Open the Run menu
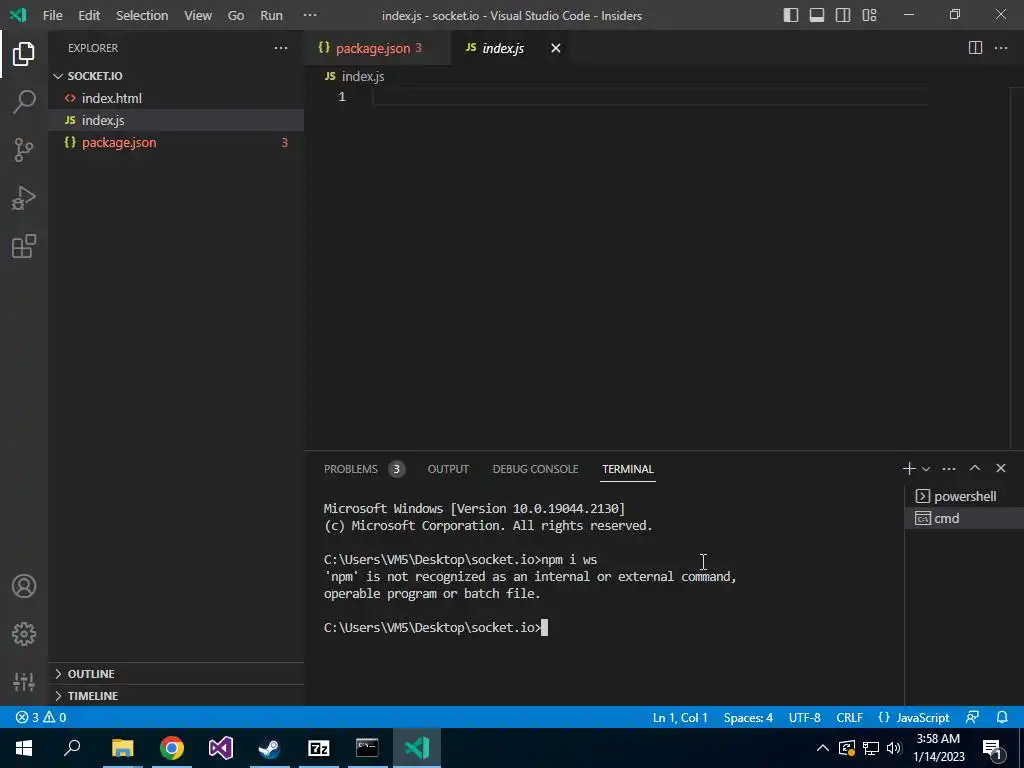 [271, 15]
